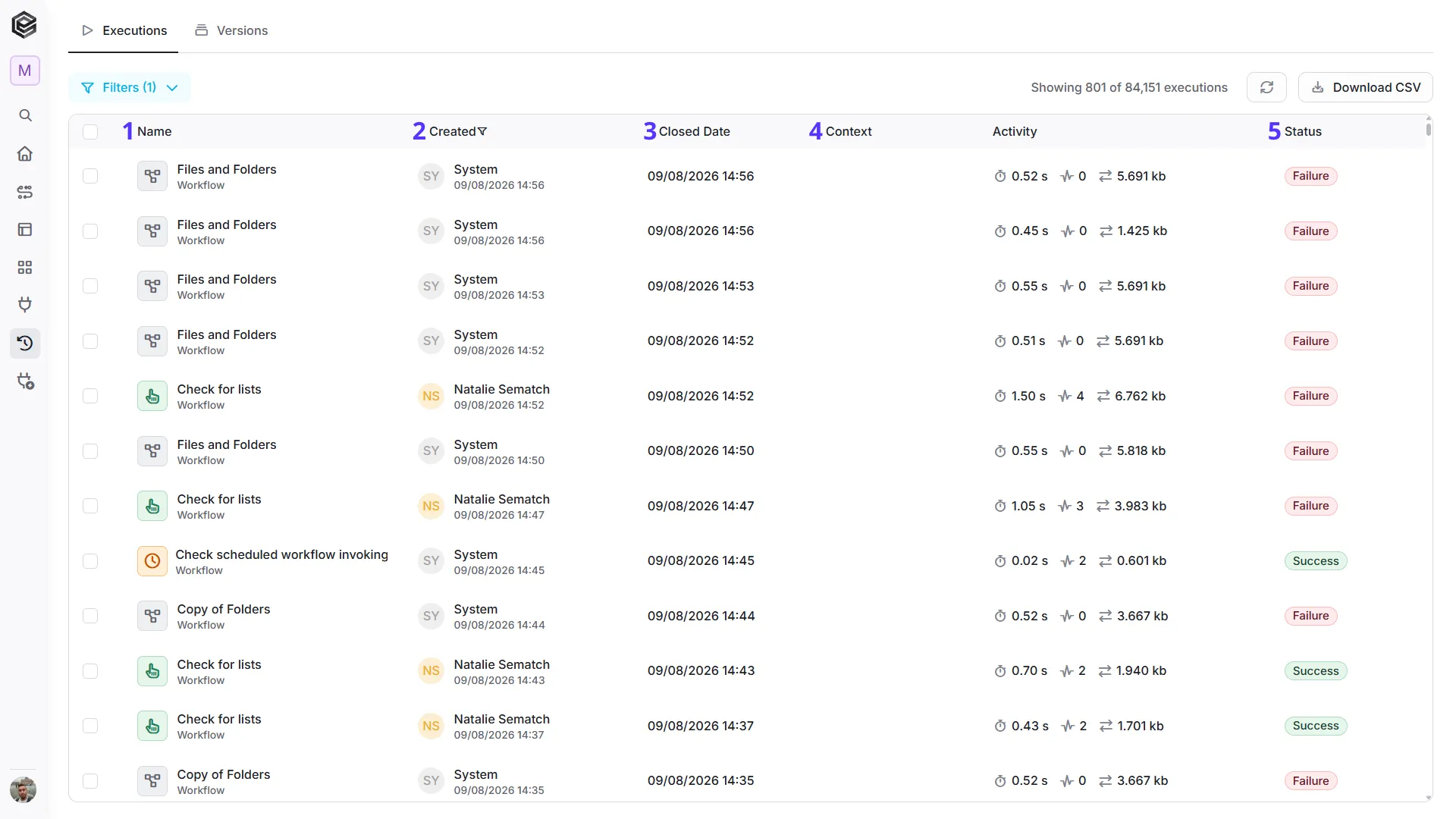Sort by the Closed Date column header
Screen dimensions: 1456x819
[694, 131]
